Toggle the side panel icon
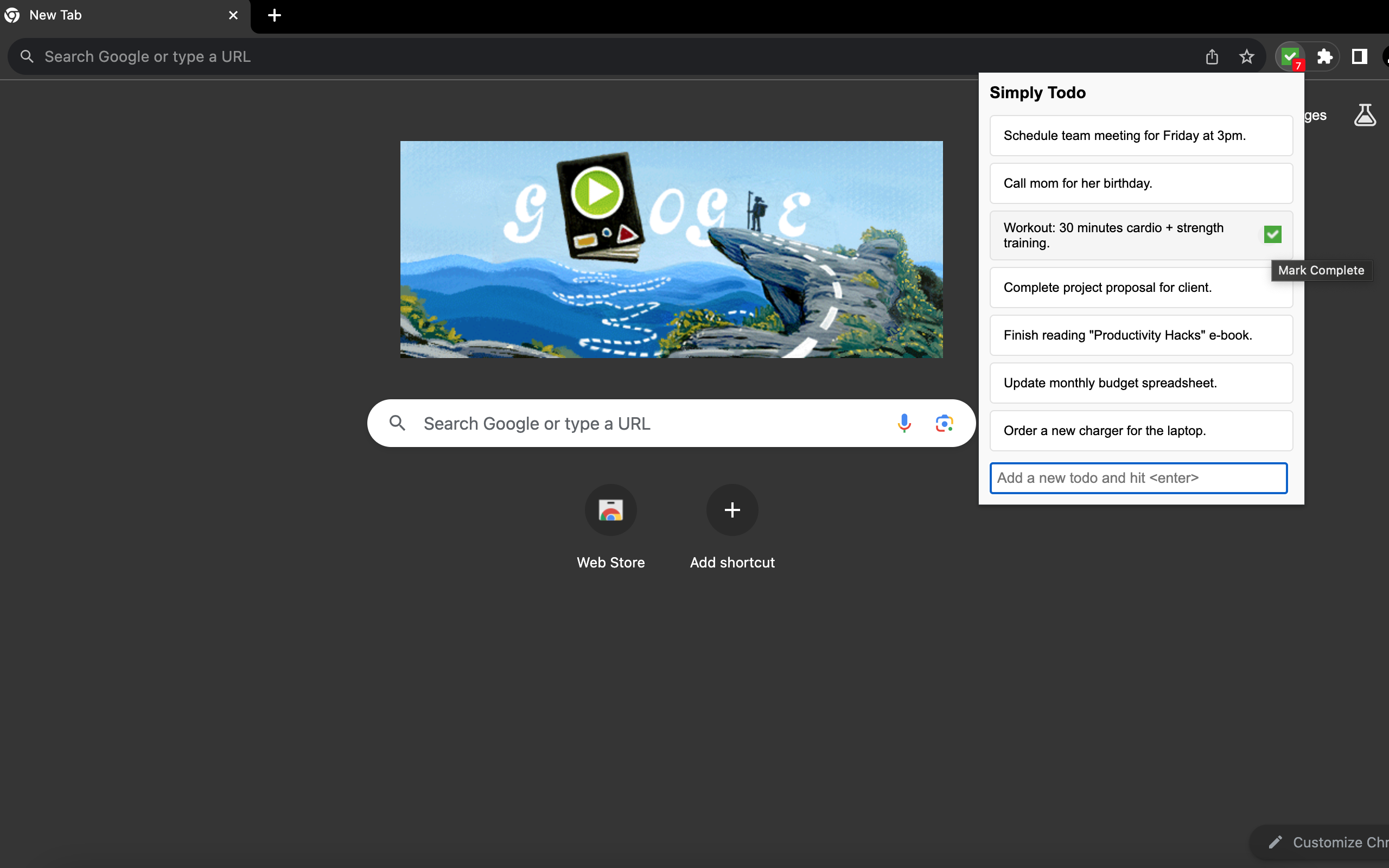 coord(1359,57)
